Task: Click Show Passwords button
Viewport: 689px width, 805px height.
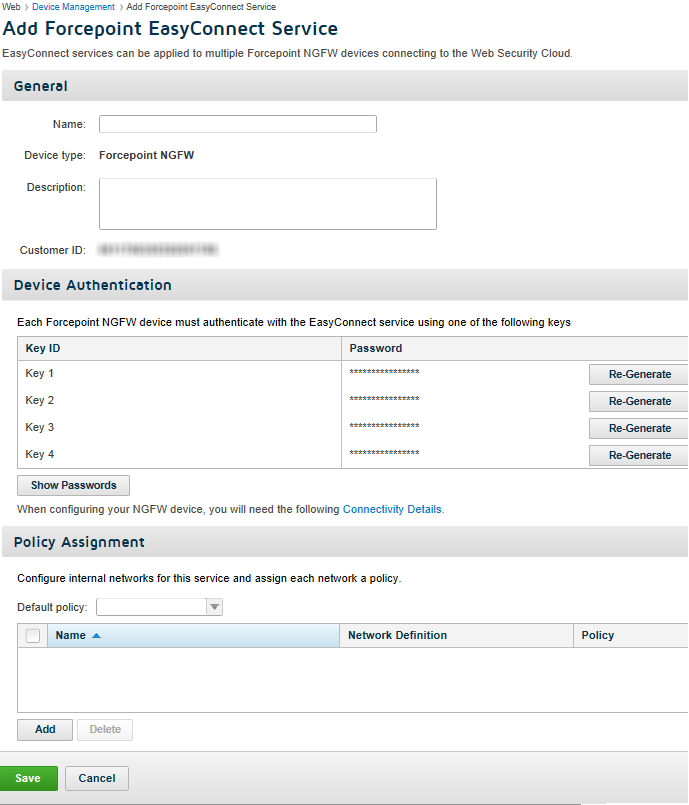Action: pos(73,485)
